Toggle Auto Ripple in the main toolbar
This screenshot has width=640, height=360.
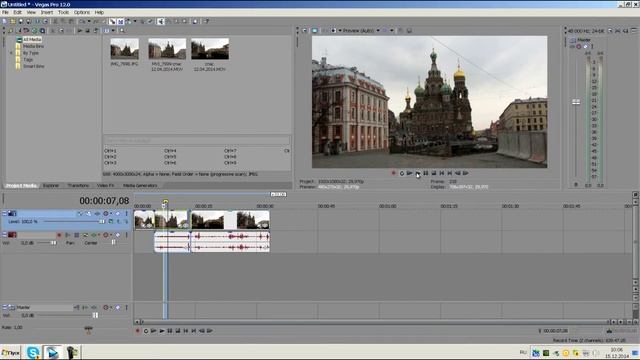(129, 21)
